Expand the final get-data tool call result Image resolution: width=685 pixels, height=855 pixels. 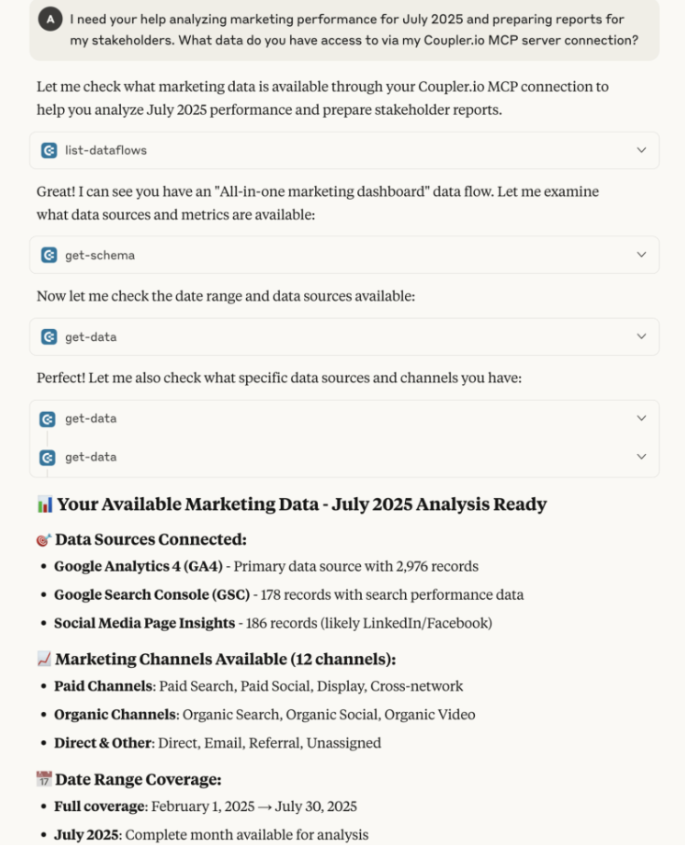click(641, 456)
